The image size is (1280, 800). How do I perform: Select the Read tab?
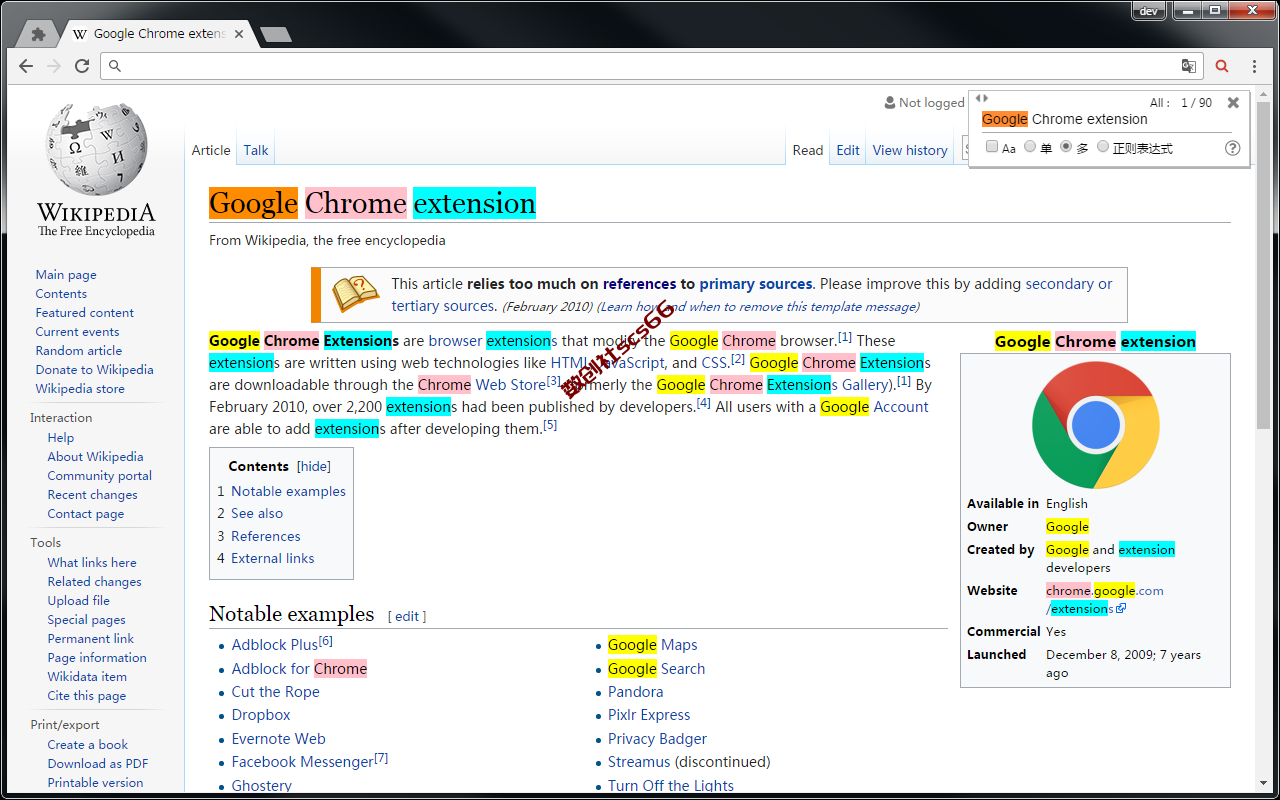pos(808,150)
